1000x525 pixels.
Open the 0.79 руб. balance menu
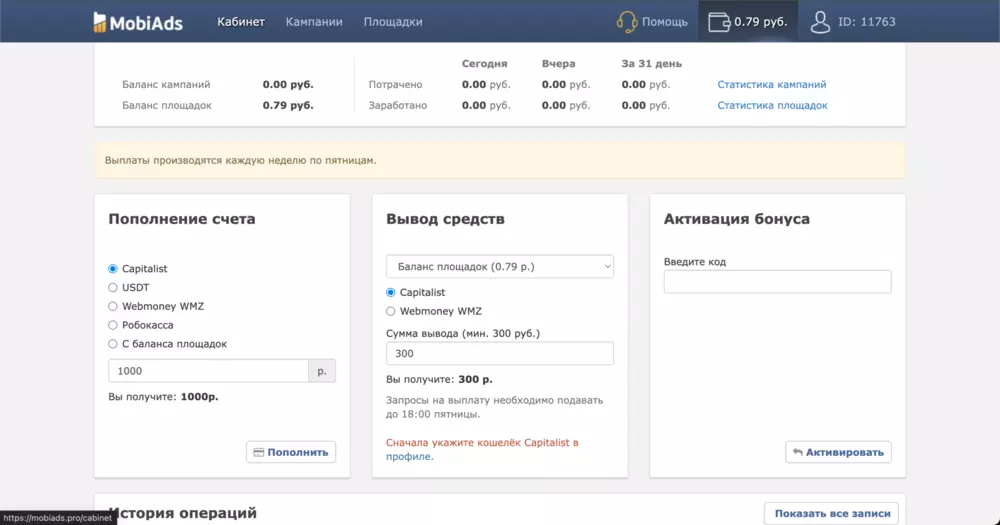tap(748, 22)
